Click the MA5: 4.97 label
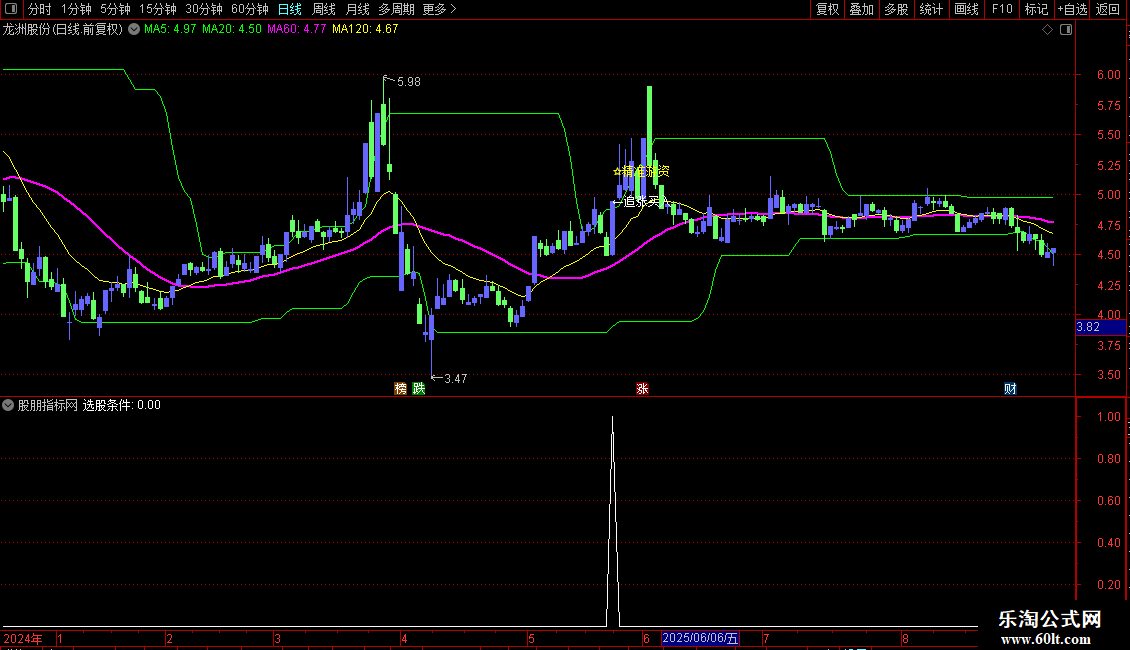The width and height of the screenshot is (1130, 650). pyautogui.click(x=170, y=29)
